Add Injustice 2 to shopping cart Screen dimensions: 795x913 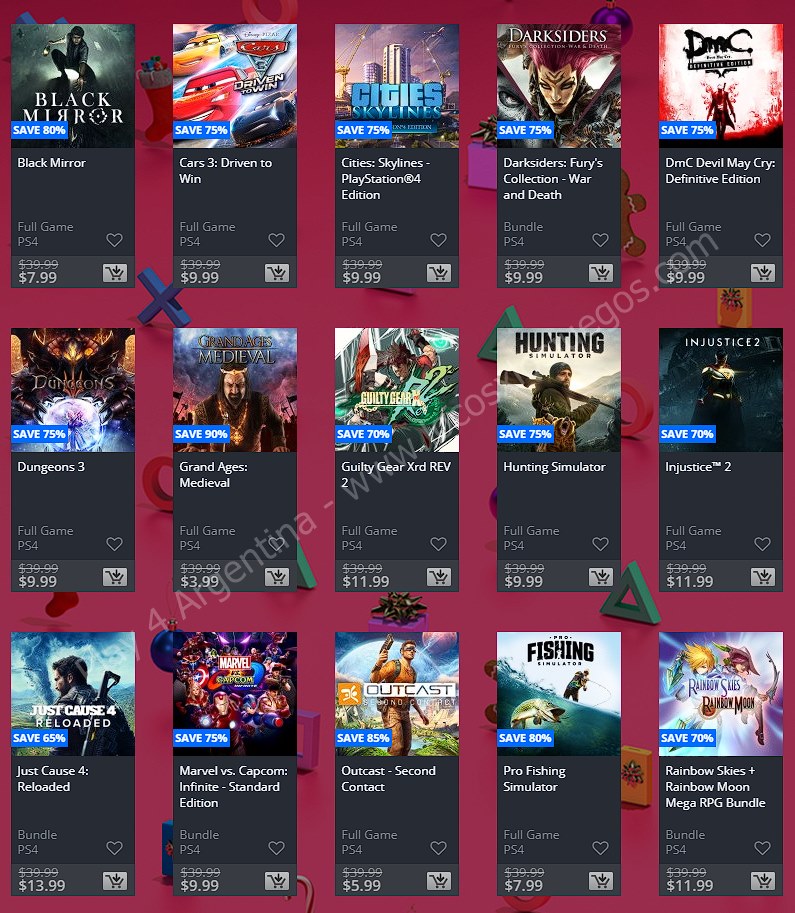[x=762, y=576]
